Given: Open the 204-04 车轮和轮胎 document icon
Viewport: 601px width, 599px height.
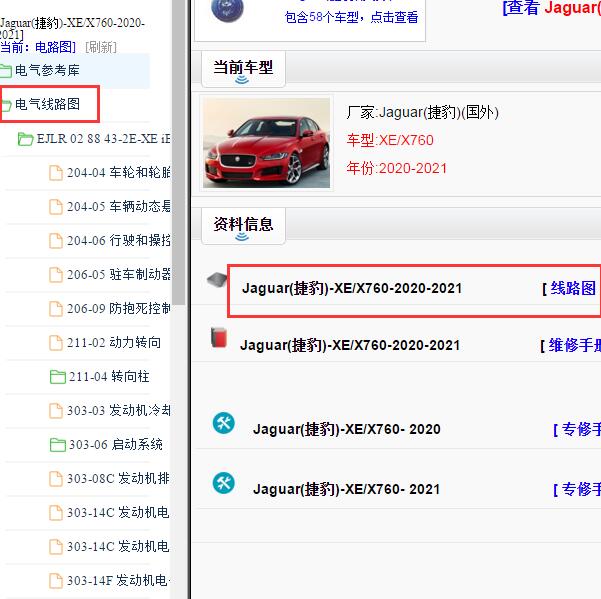Looking at the screenshot, I should click(56, 173).
